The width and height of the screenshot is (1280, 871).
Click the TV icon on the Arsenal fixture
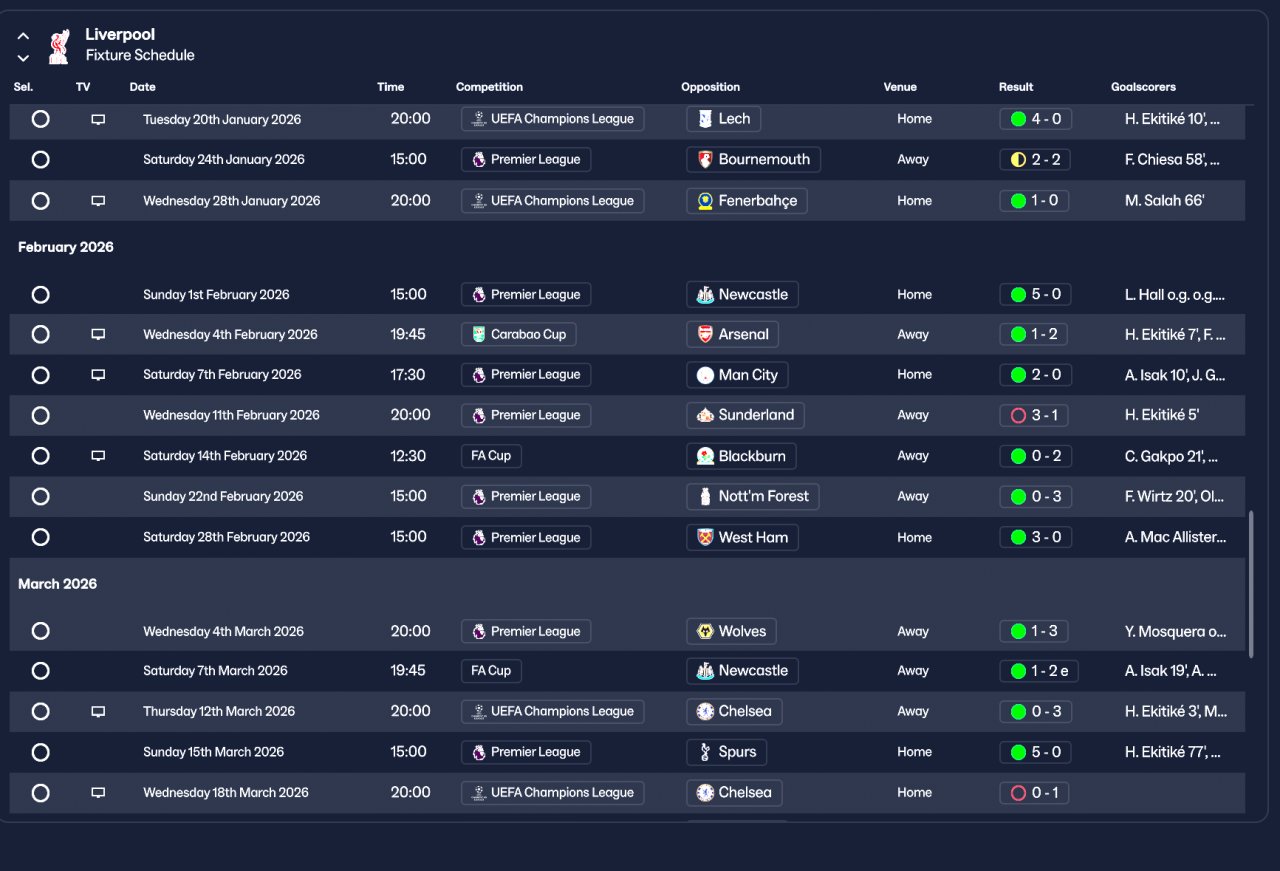tap(98, 334)
